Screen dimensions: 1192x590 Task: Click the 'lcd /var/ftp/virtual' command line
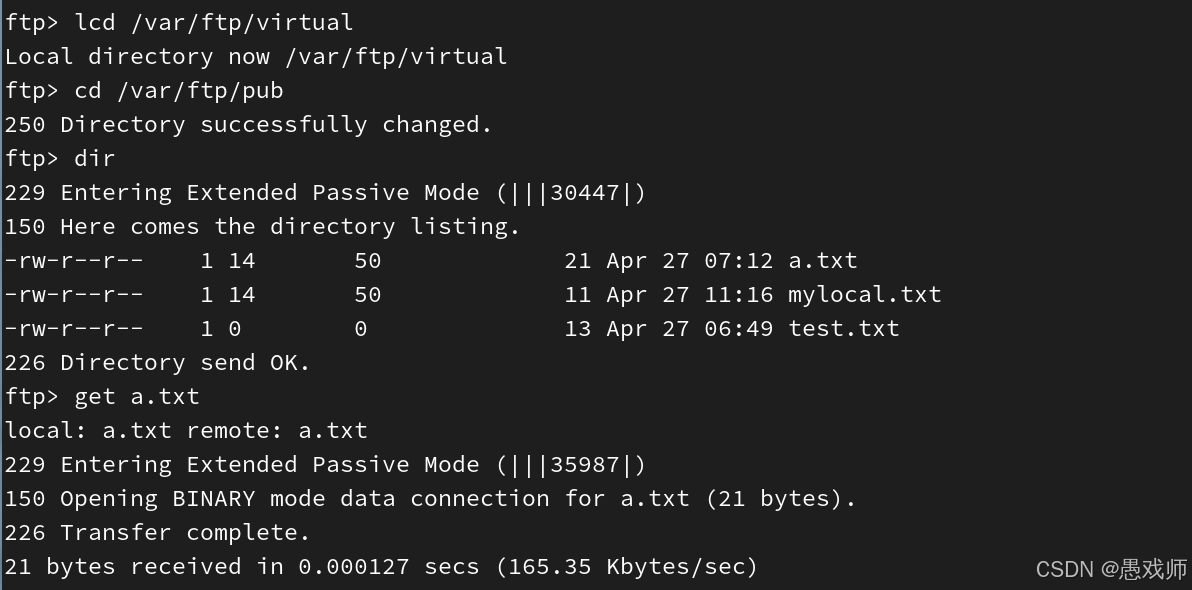point(214,22)
